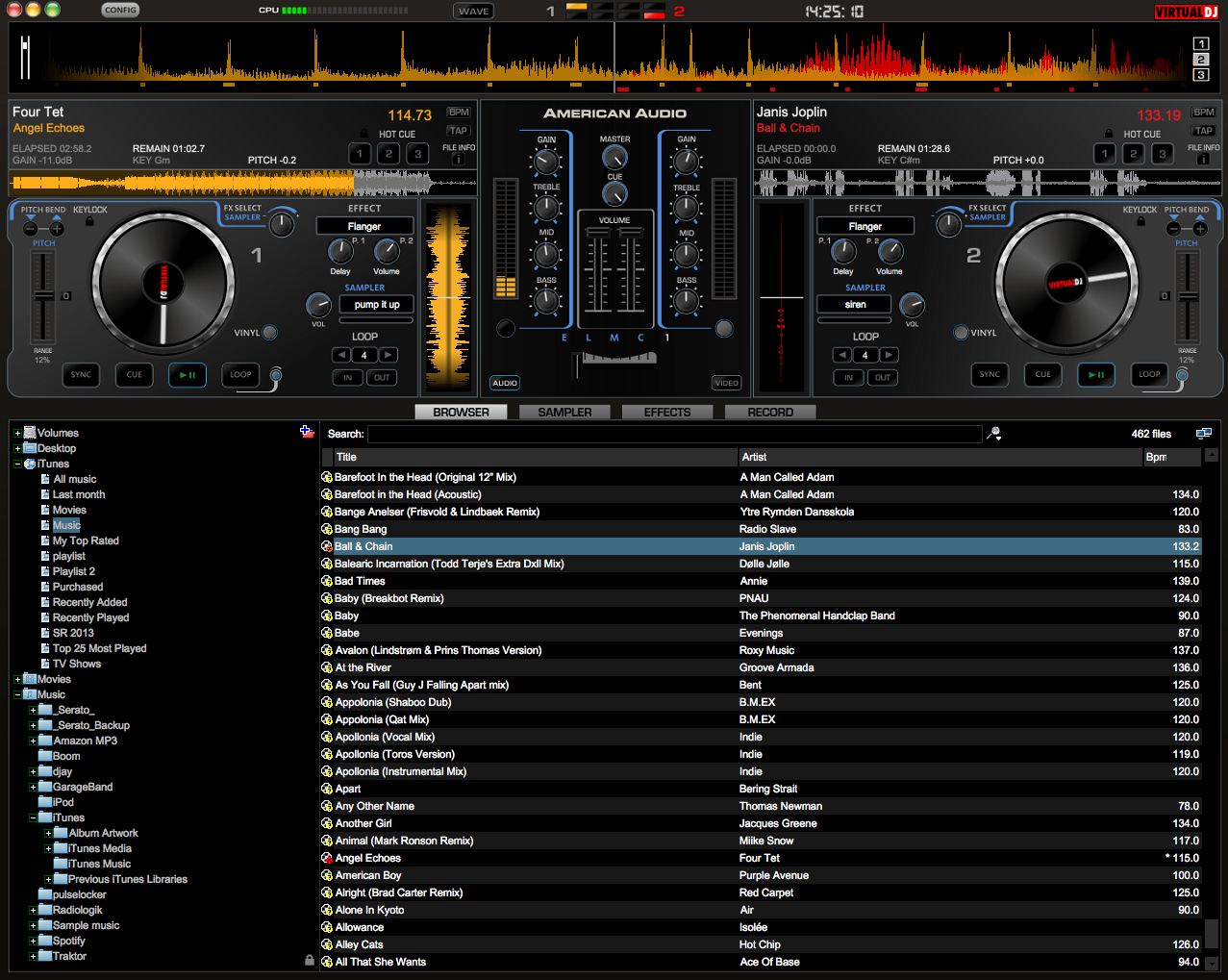
Task: Click the VirtualDJ logo
Action: click(x=1186, y=12)
